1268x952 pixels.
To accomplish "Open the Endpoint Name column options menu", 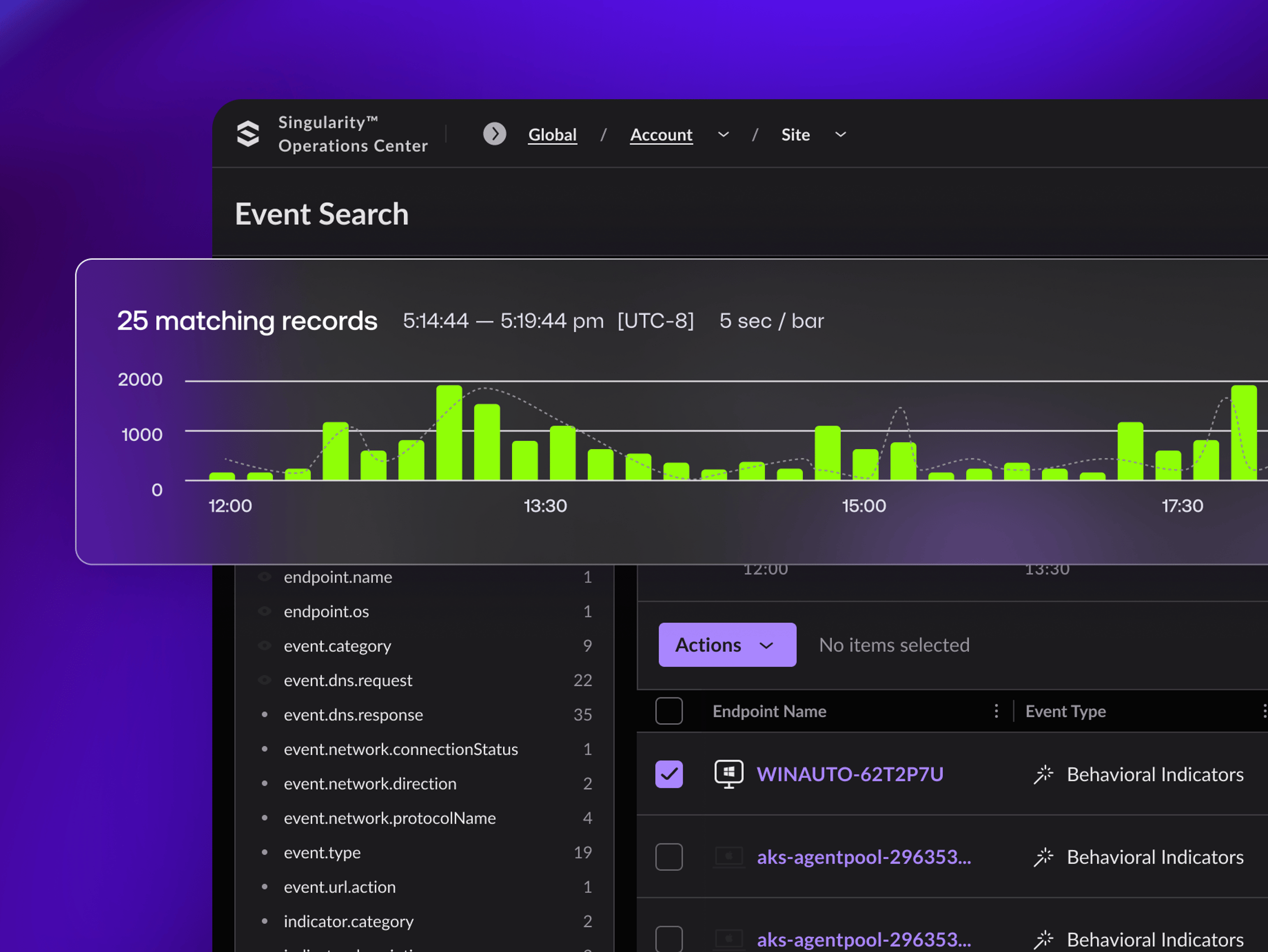I will (x=996, y=711).
